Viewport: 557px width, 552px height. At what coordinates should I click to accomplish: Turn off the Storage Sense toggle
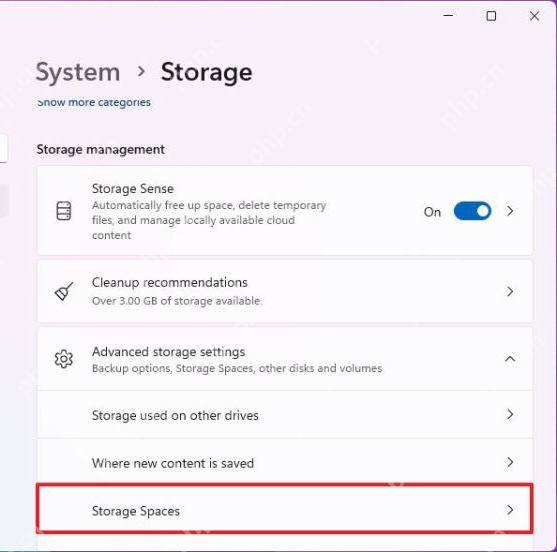[x=472, y=211]
